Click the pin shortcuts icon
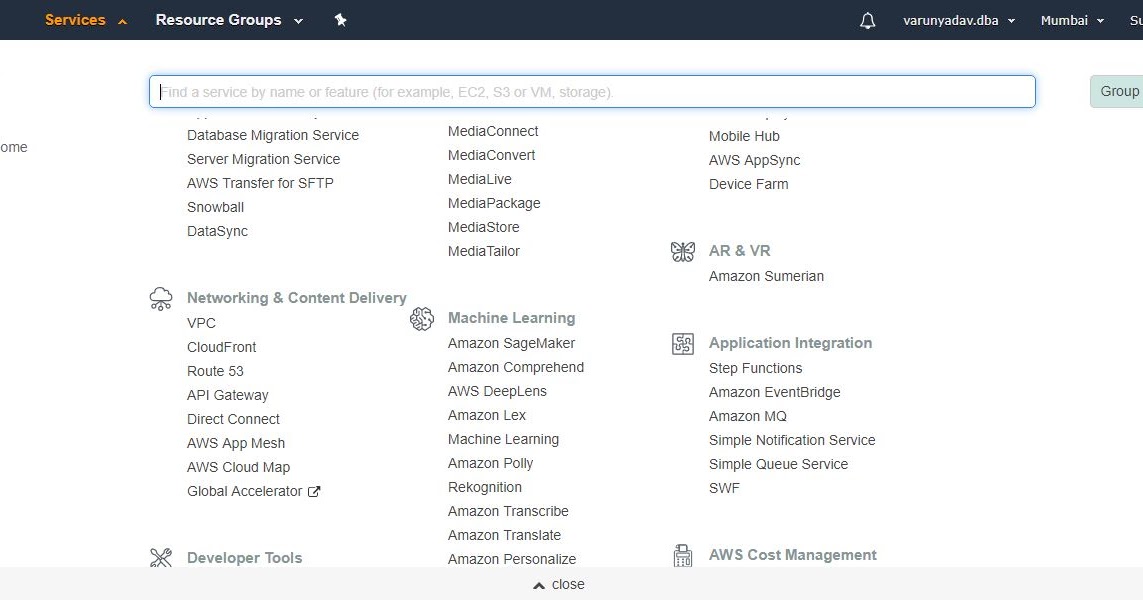 [x=340, y=20]
